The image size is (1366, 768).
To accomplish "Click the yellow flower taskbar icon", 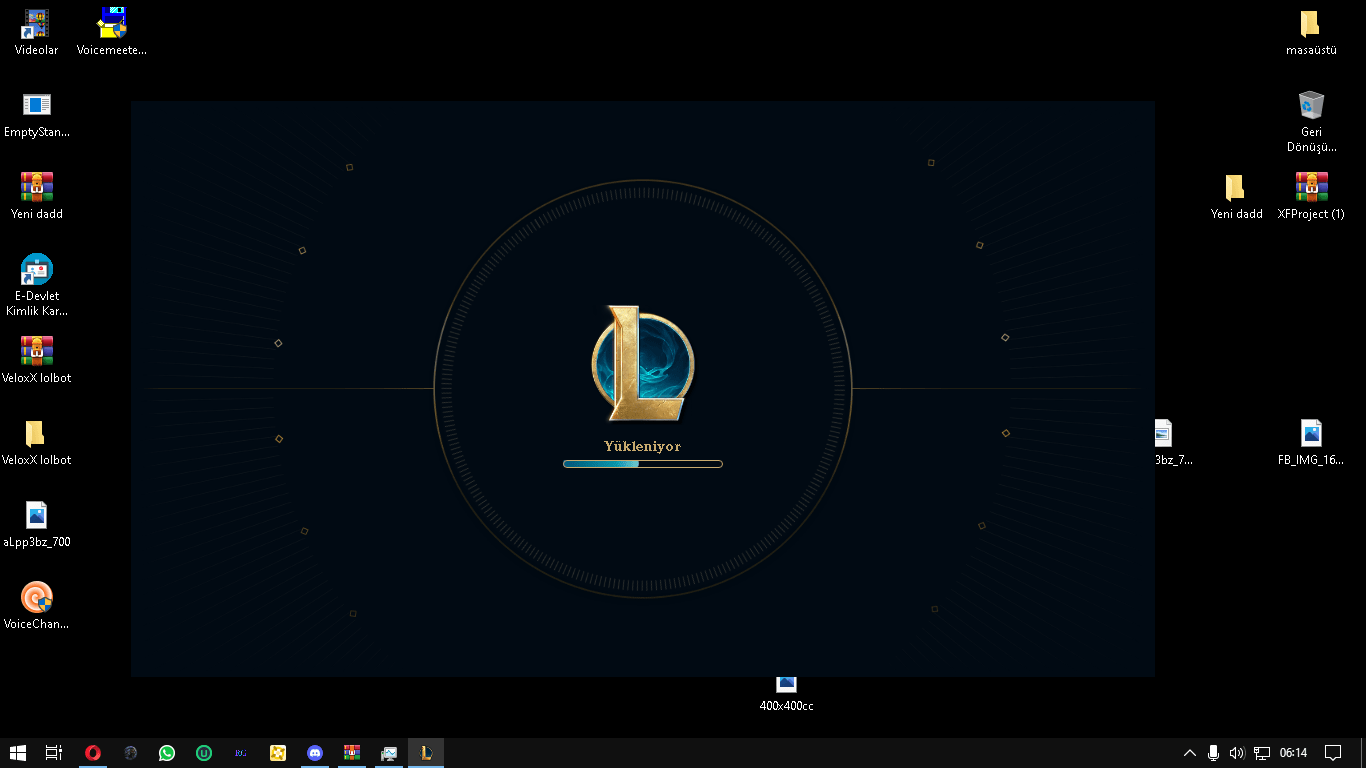I will coord(278,753).
